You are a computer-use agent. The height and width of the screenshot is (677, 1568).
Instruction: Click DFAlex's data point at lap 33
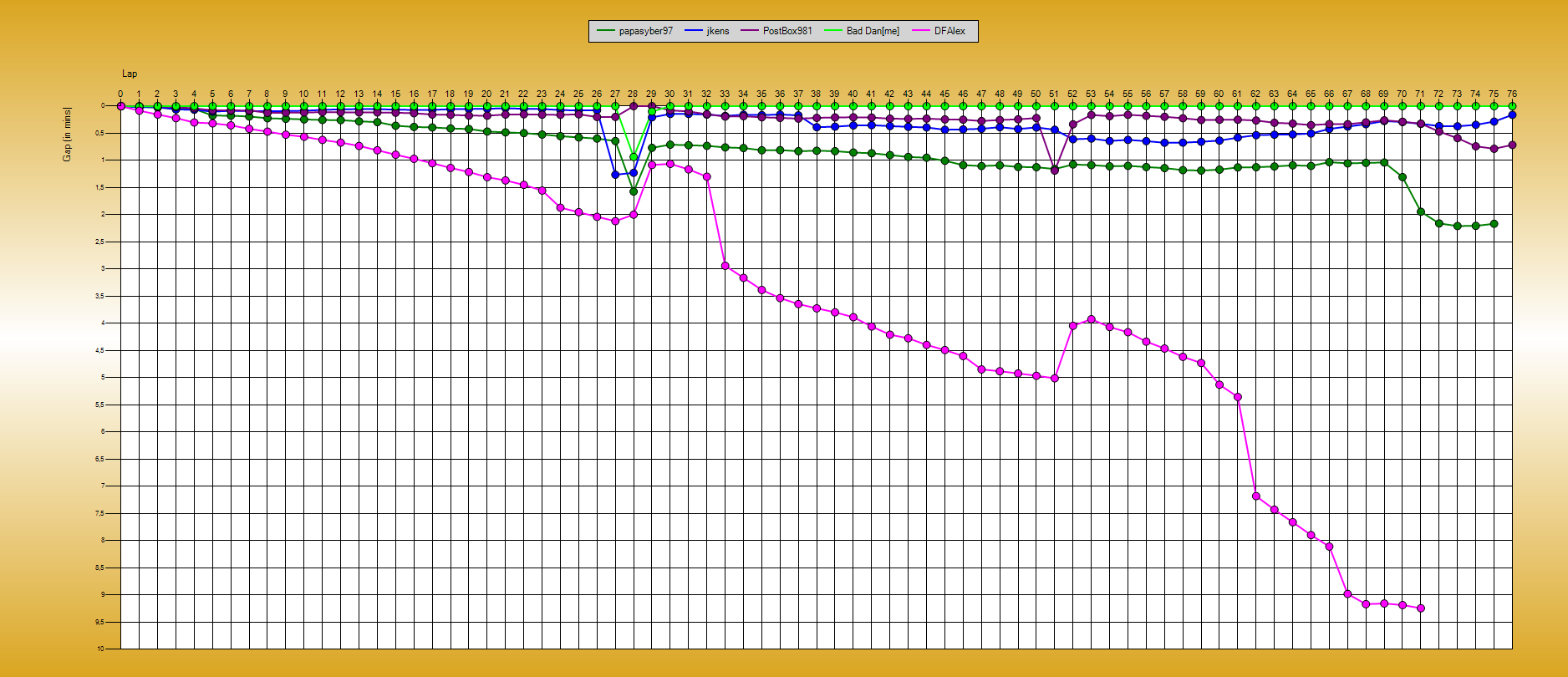point(725,266)
